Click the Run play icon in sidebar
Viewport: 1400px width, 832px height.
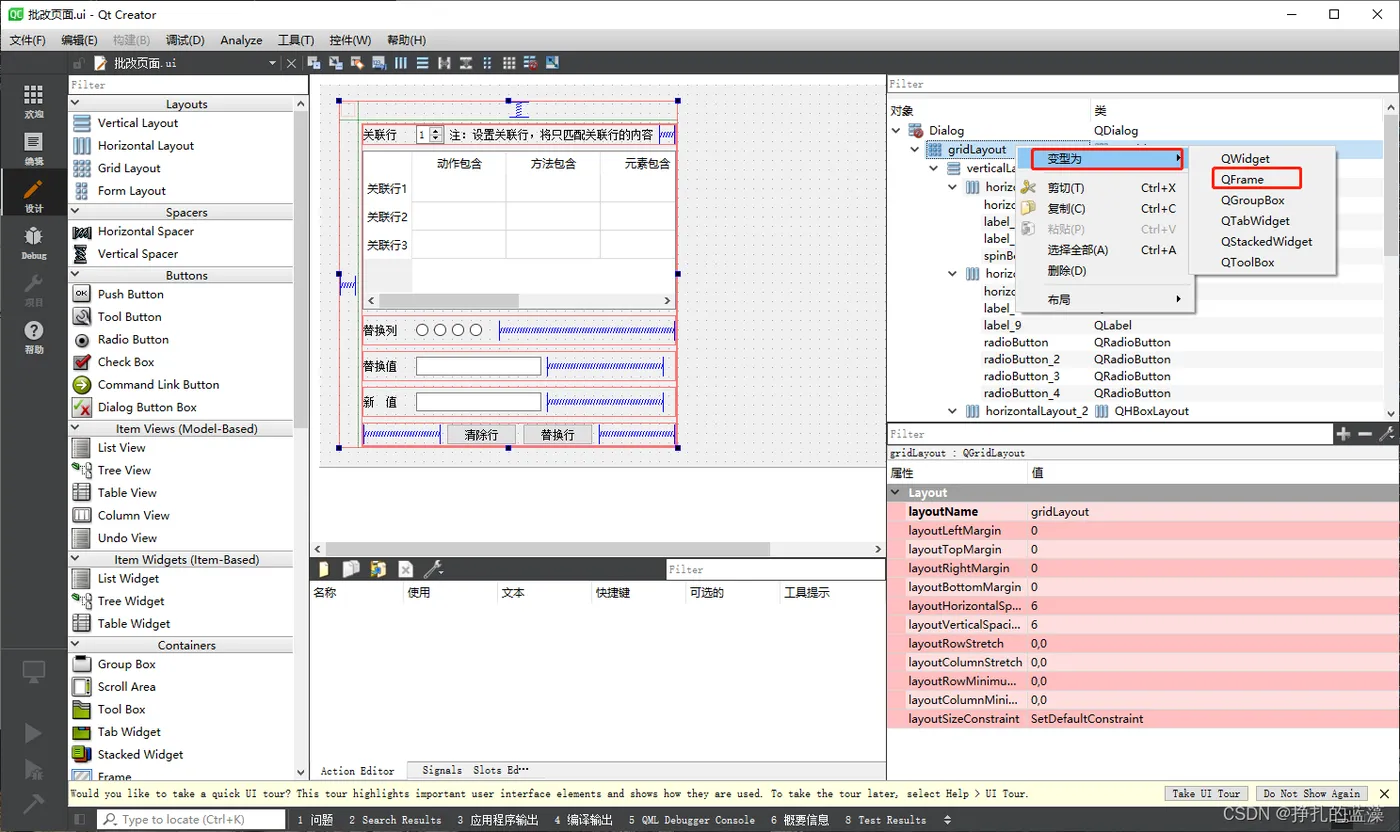click(x=33, y=733)
